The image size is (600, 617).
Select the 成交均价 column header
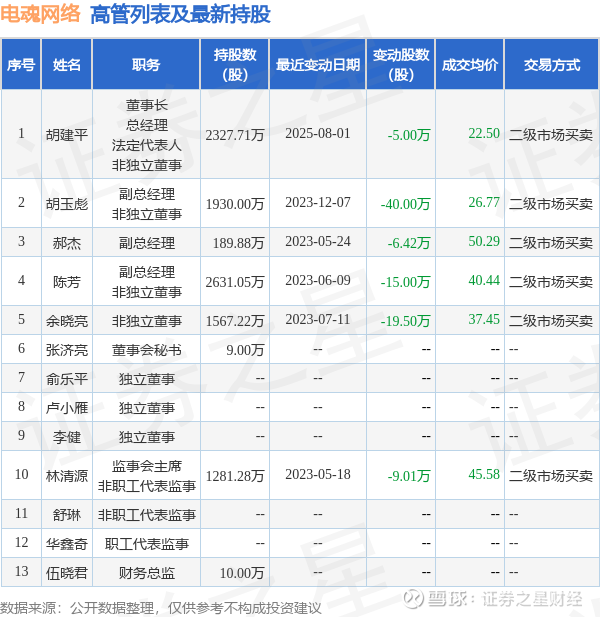[470, 65]
